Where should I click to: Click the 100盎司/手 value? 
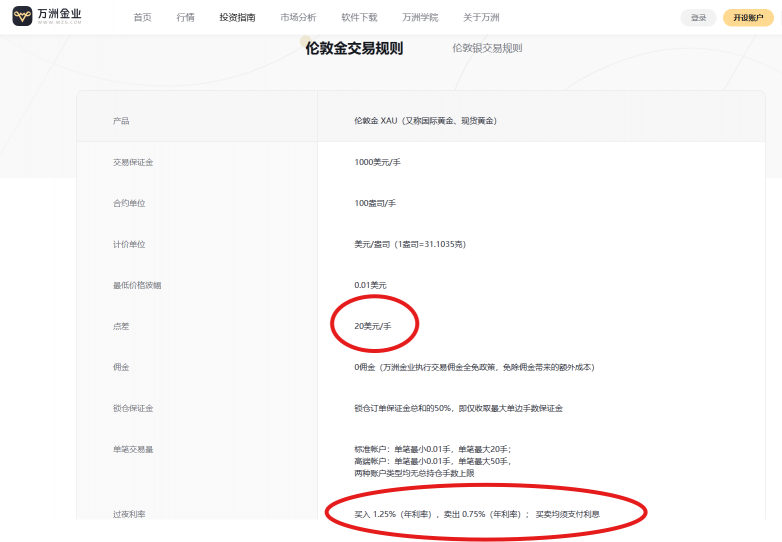tap(375, 203)
